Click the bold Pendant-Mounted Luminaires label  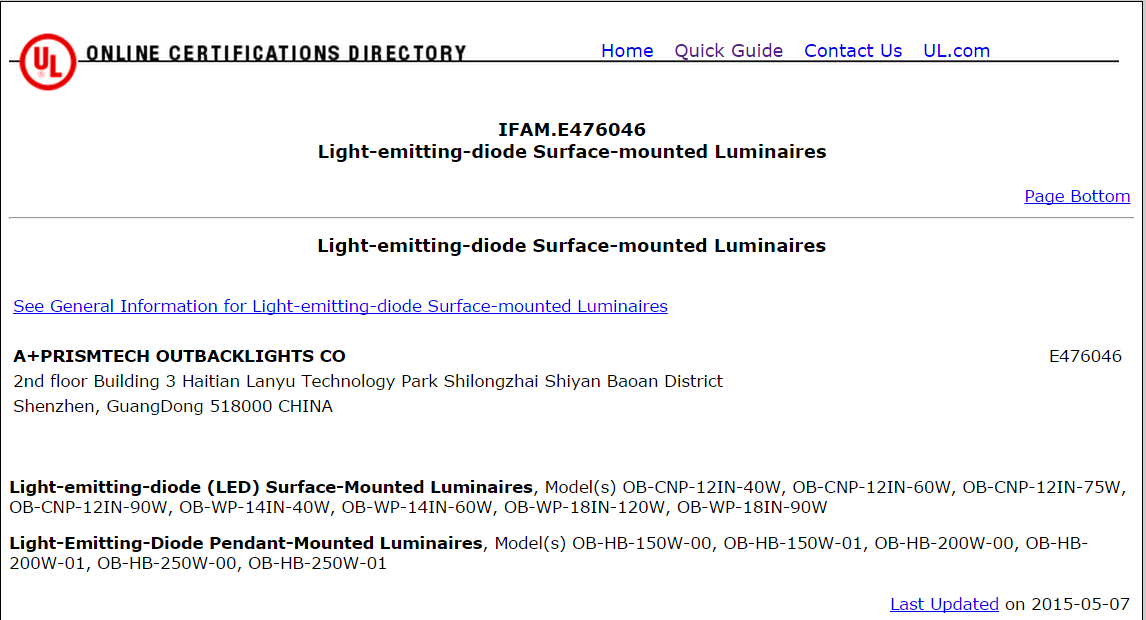pyautogui.click(x=246, y=543)
